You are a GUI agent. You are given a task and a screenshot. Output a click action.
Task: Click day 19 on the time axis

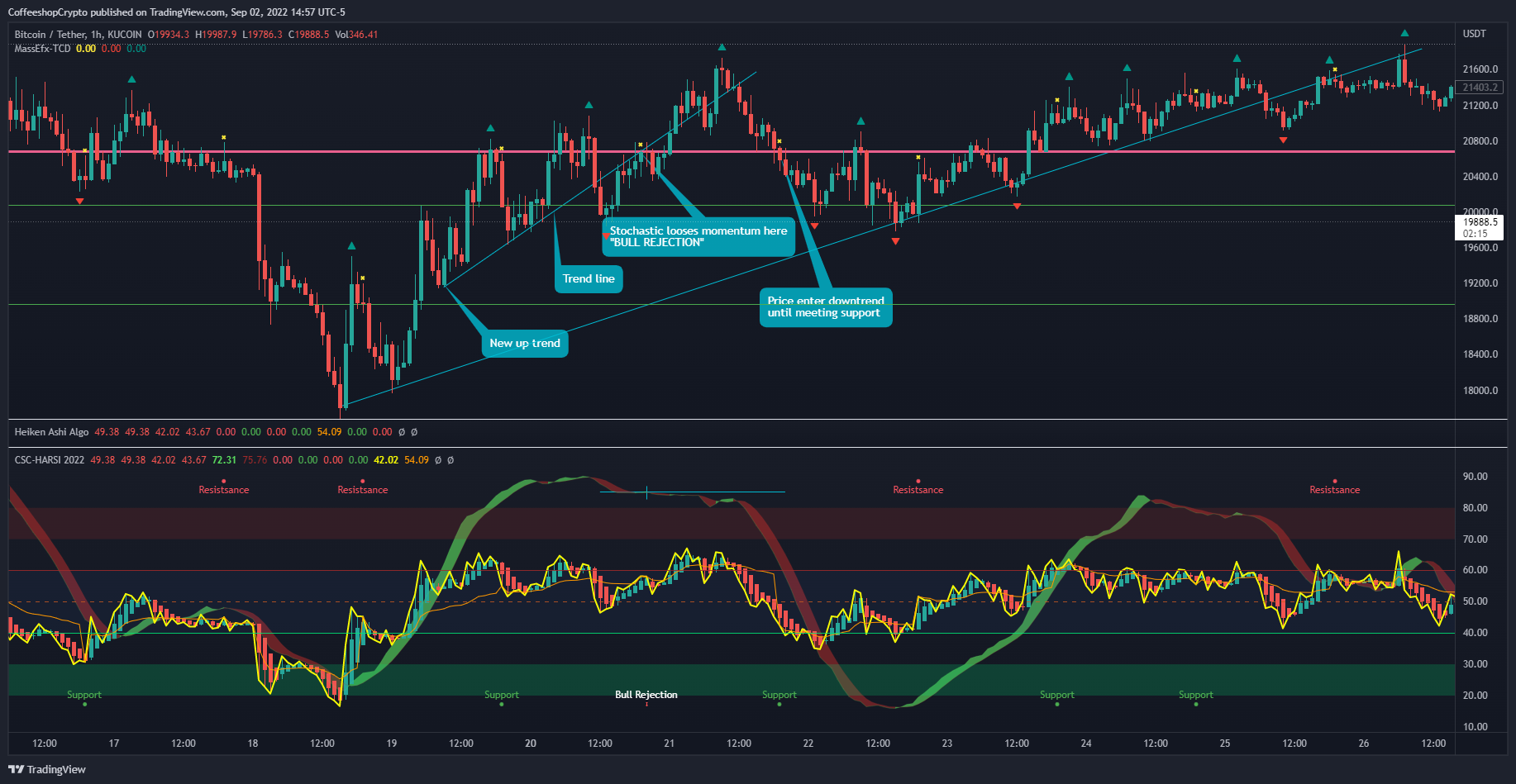pyautogui.click(x=392, y=744)
